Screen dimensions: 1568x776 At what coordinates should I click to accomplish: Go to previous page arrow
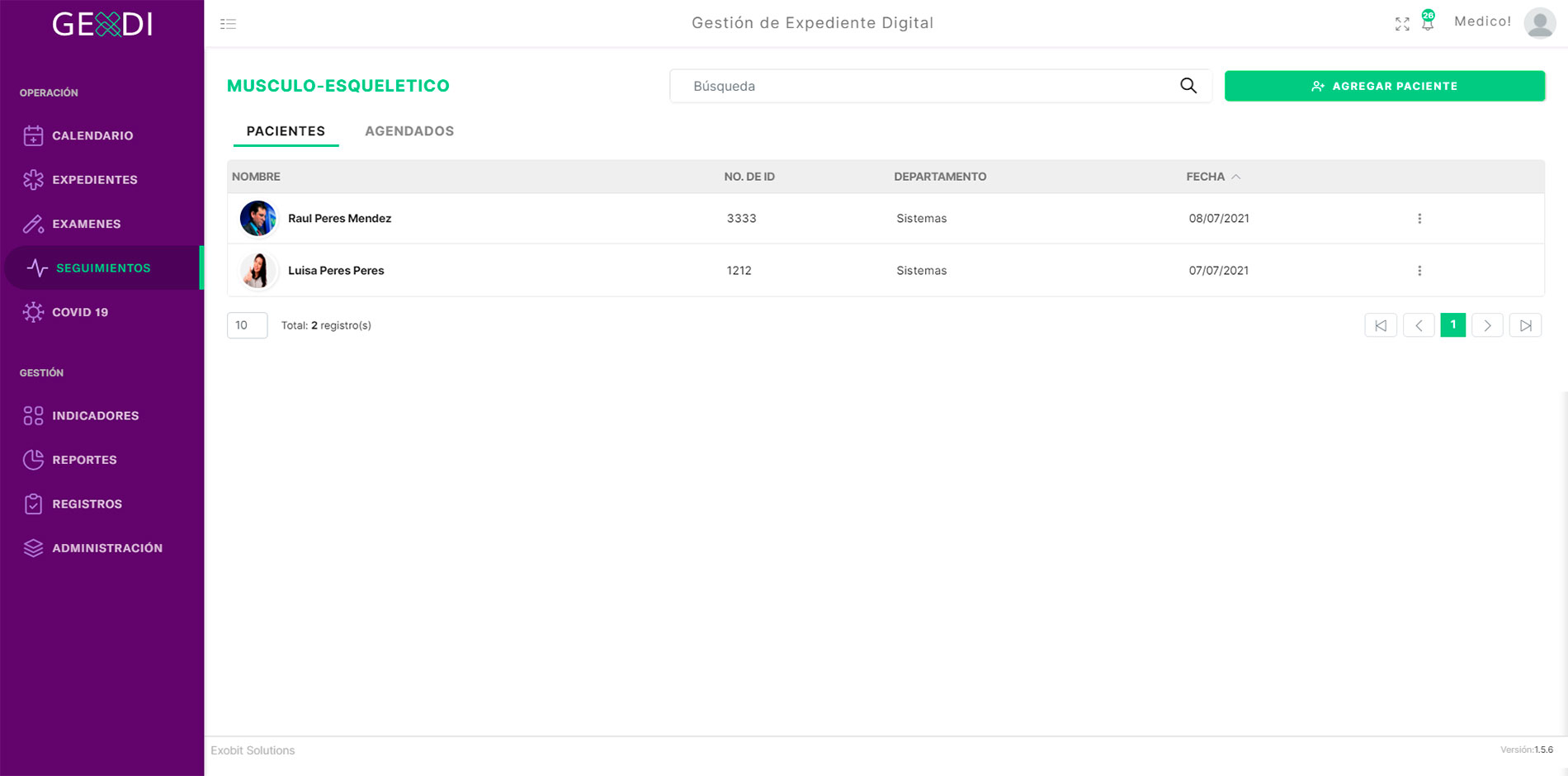pos(1419,325)
